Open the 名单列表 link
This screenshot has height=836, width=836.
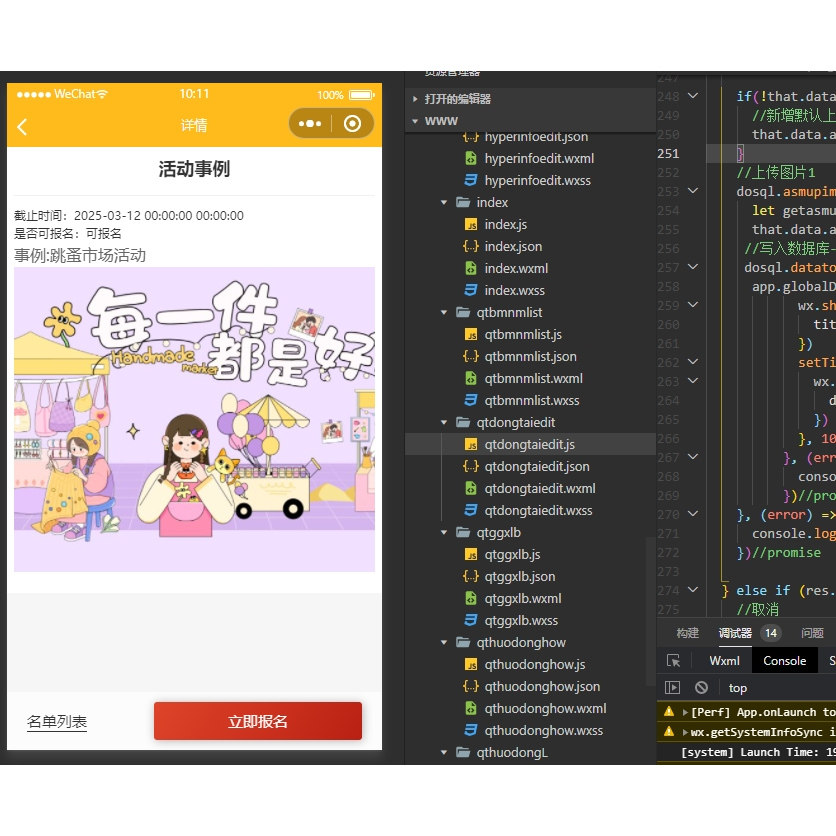pos(57,722)
